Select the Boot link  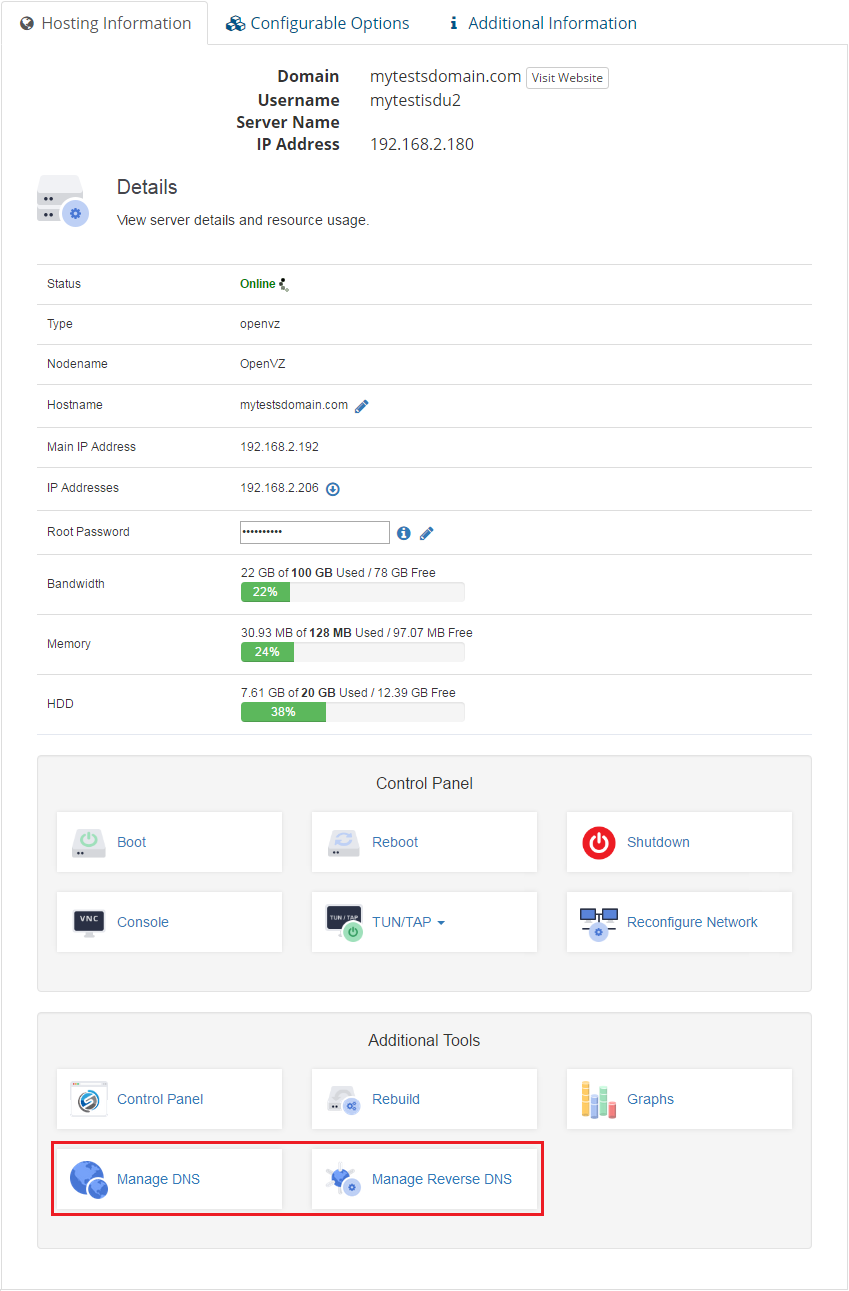[131, 842]
